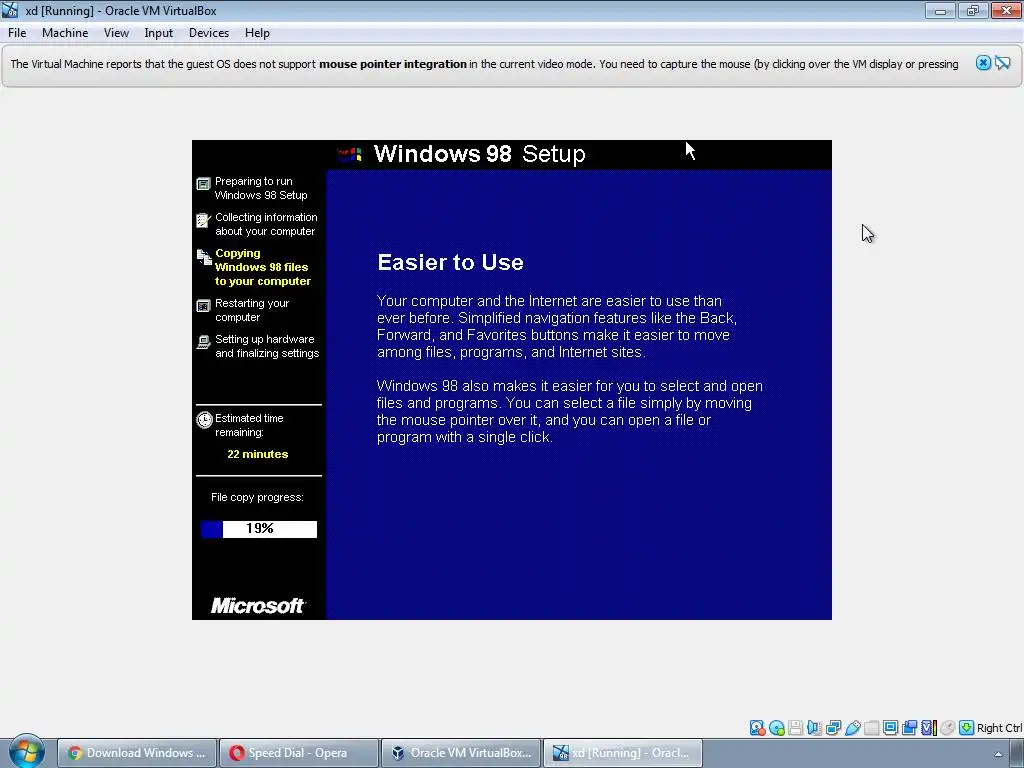Open the View menu
The width and height of the screenshot is (1024, 768).
[116, 33]
